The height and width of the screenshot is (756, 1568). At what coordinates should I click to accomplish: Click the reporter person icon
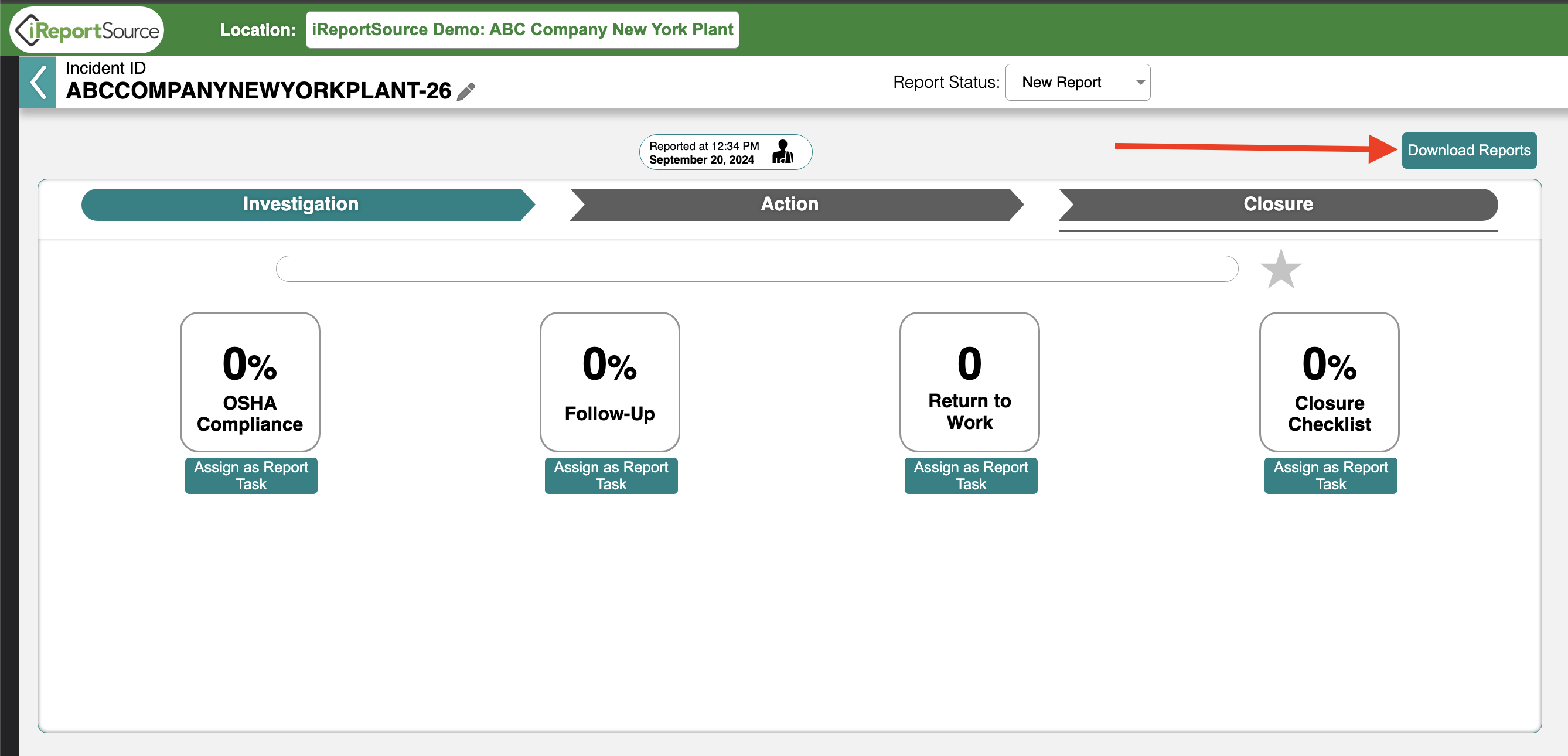point(782,152)
